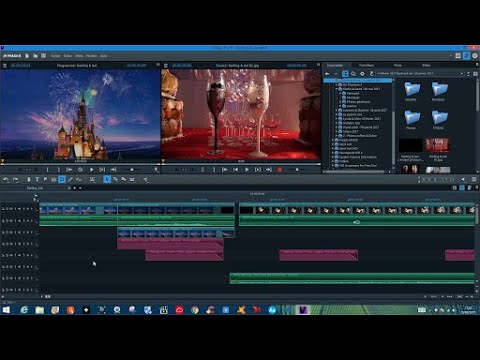Go back in the media pool browser
The width and height of the screenshot is (480, 360).
tap(327, 74)
